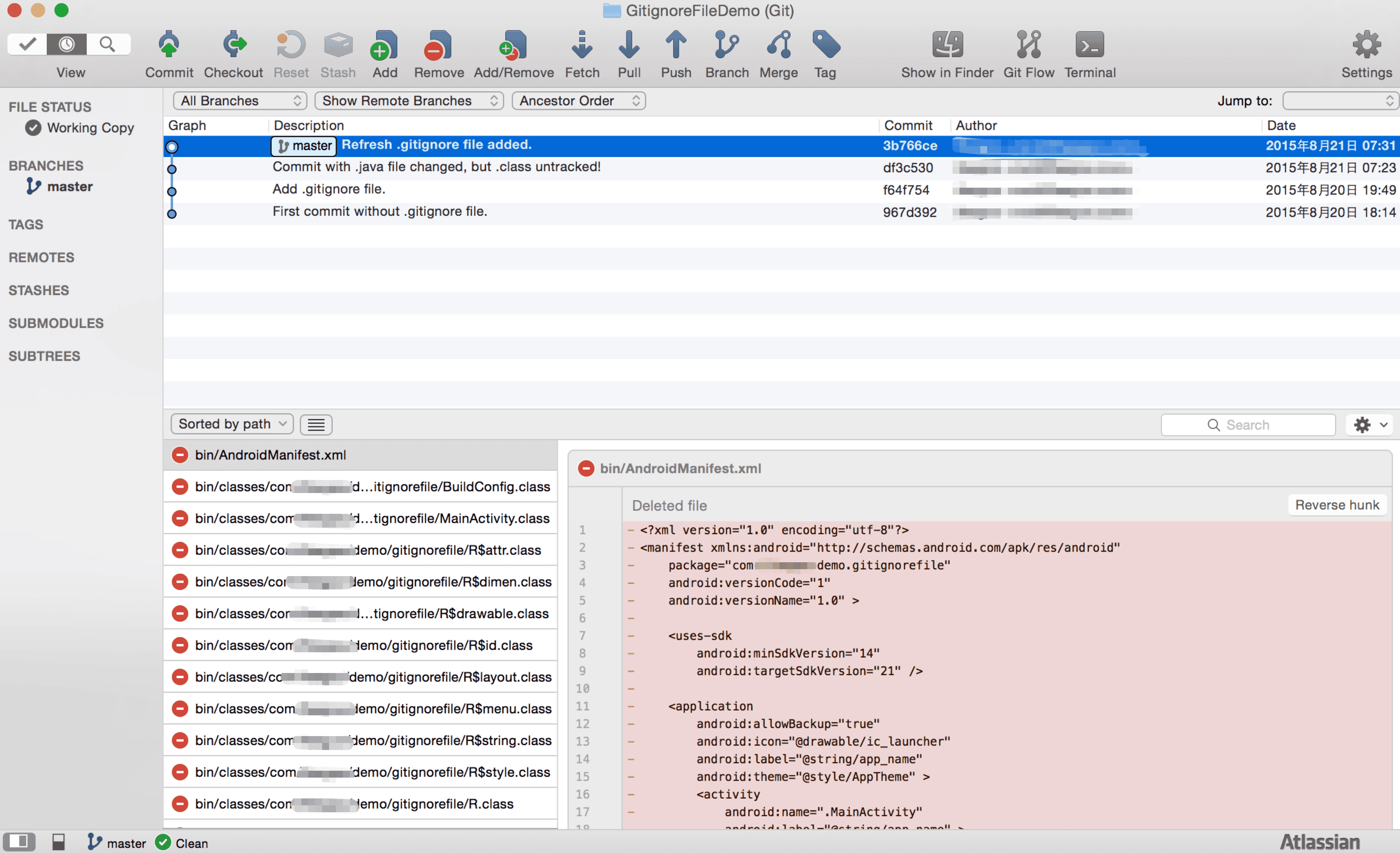Click the Tag toolbar icon

pyautogui.click(x=826, y=45)
